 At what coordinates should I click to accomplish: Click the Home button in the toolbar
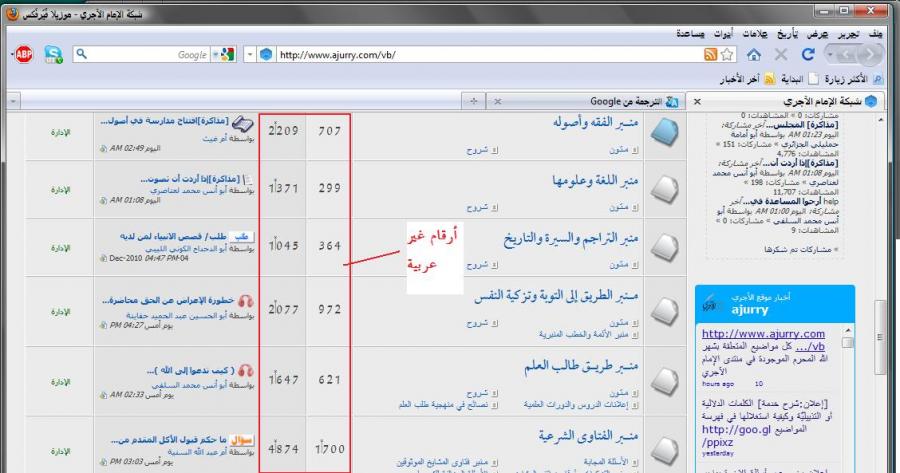pyautogui.click(x=754, y=55)
